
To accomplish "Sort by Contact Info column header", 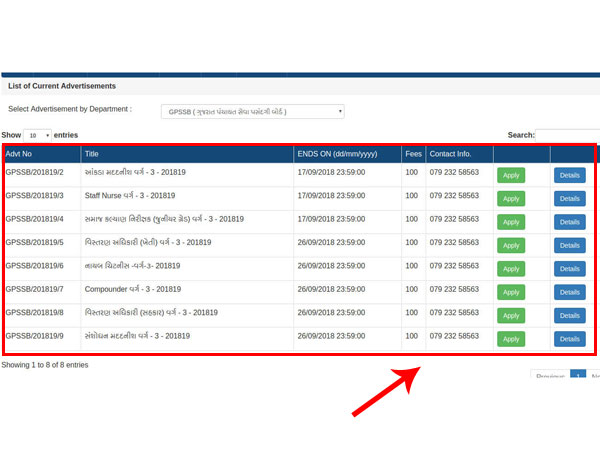I will tap(459, 154).
